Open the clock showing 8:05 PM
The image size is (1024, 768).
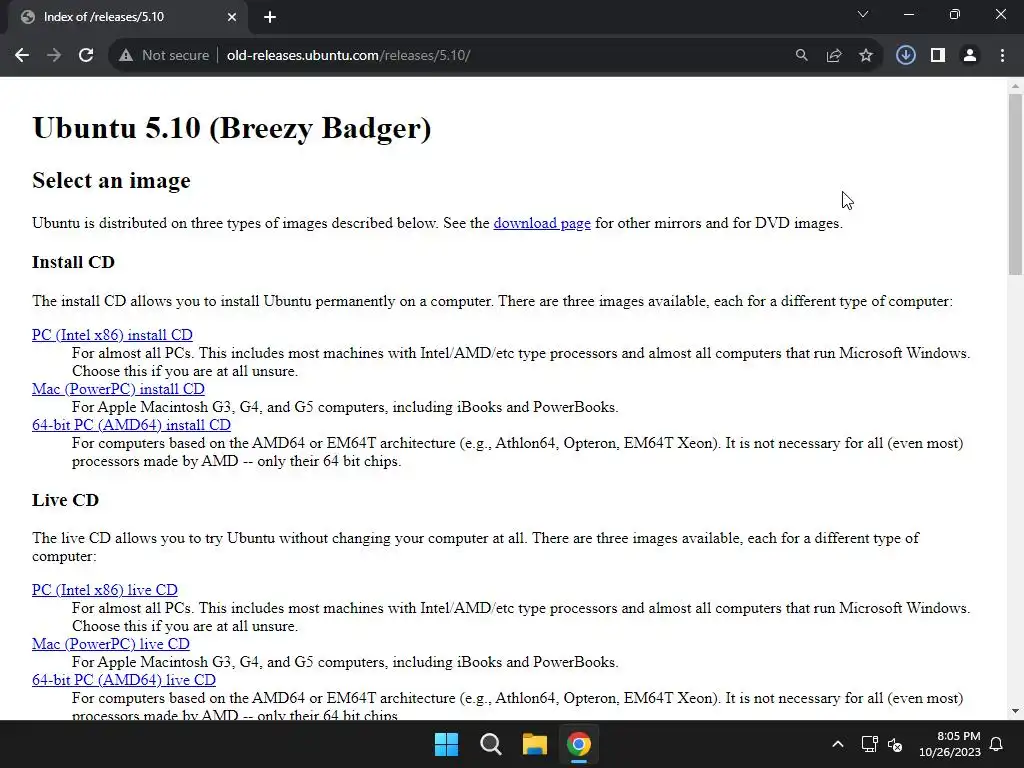pyautogui.click(x=950, y=744)
